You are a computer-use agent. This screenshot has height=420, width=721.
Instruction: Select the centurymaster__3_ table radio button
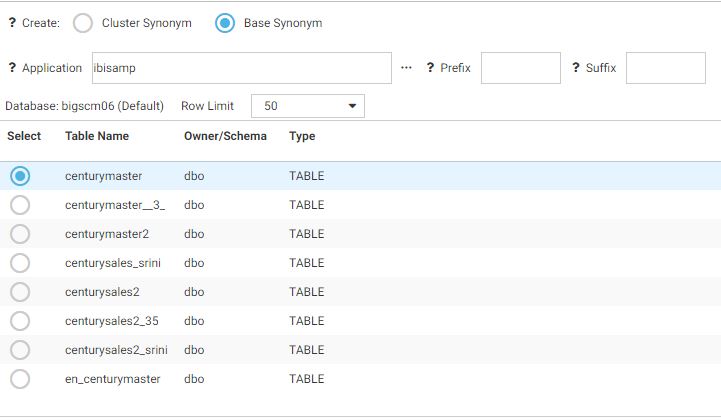click(20, 205)
